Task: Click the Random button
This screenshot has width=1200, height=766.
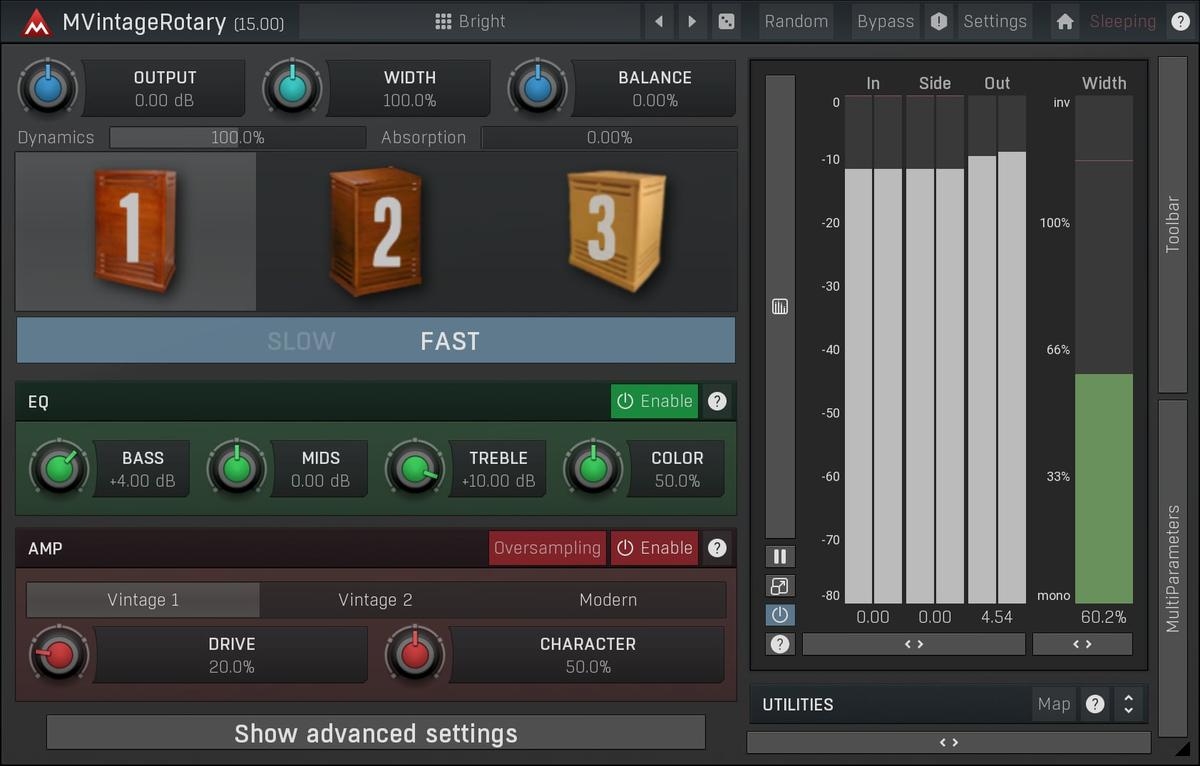Action: pos(796,21)
